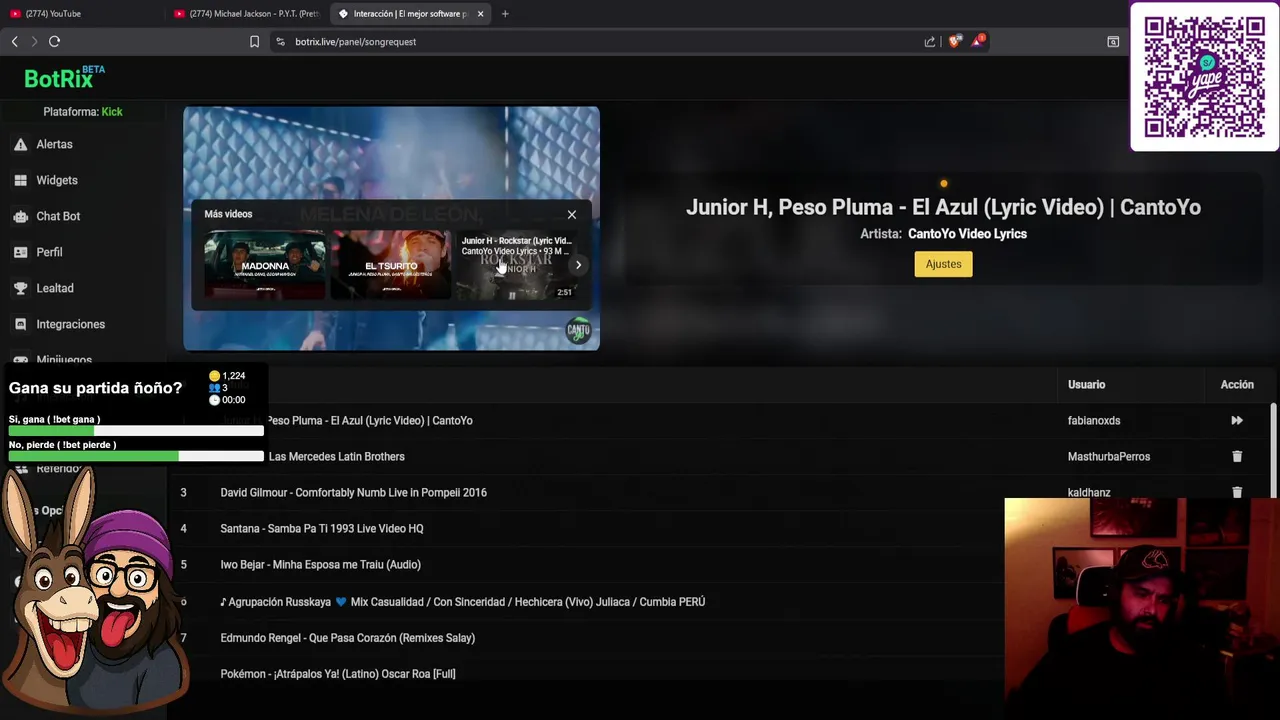Select the Interacción tab
1280x720 pixels.
(x=410, y=14)
